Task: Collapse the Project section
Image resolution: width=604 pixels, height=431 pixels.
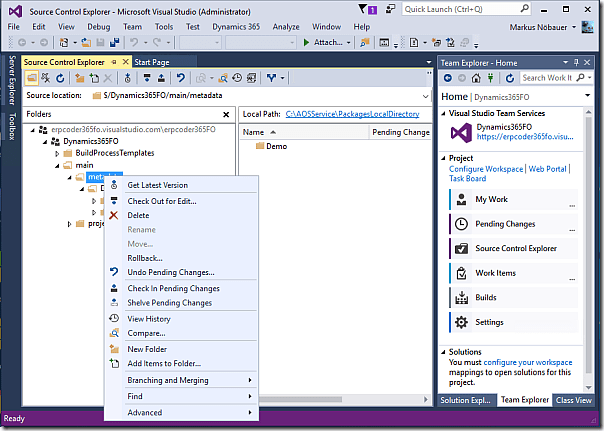Action: click(x=443, y=158)
